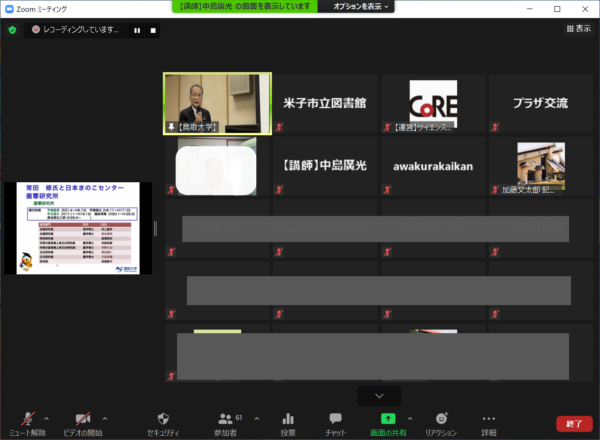Select the 米子市立図書館 participant tile
The width and height of the screenshot is (600, 440).
point(325,104)
